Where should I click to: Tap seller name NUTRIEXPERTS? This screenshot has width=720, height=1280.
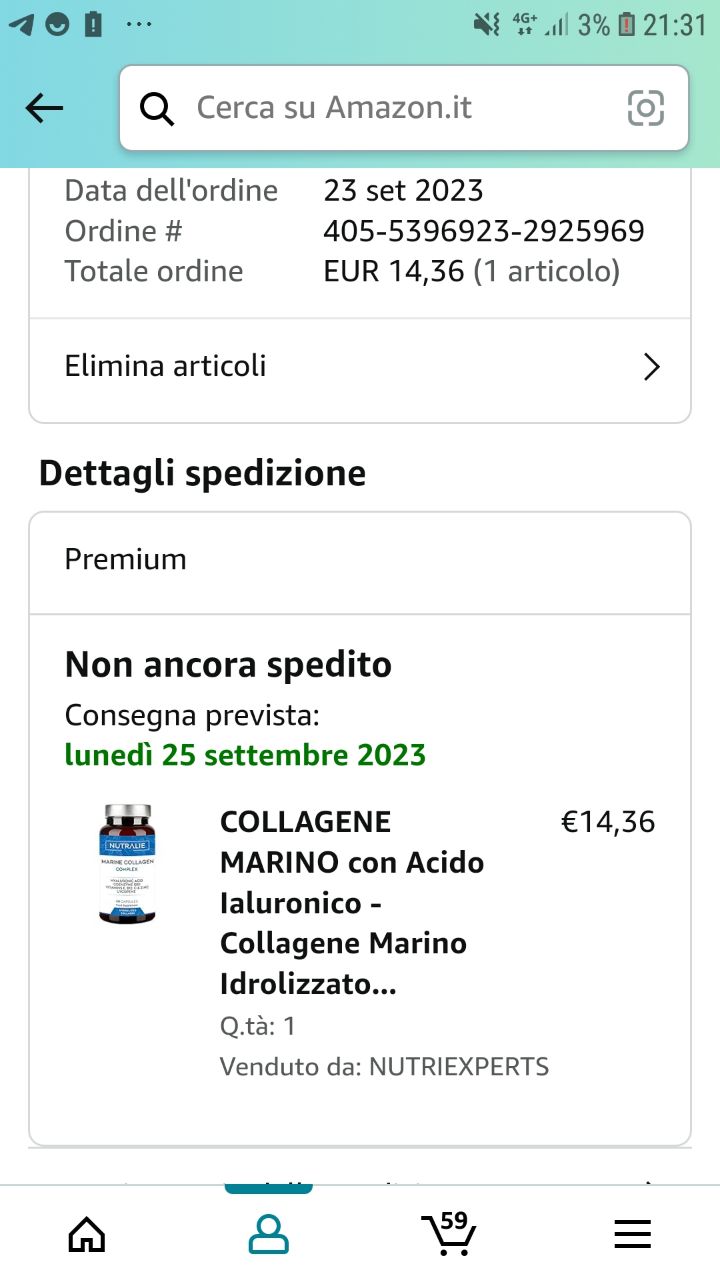(x=459, y=1067)
